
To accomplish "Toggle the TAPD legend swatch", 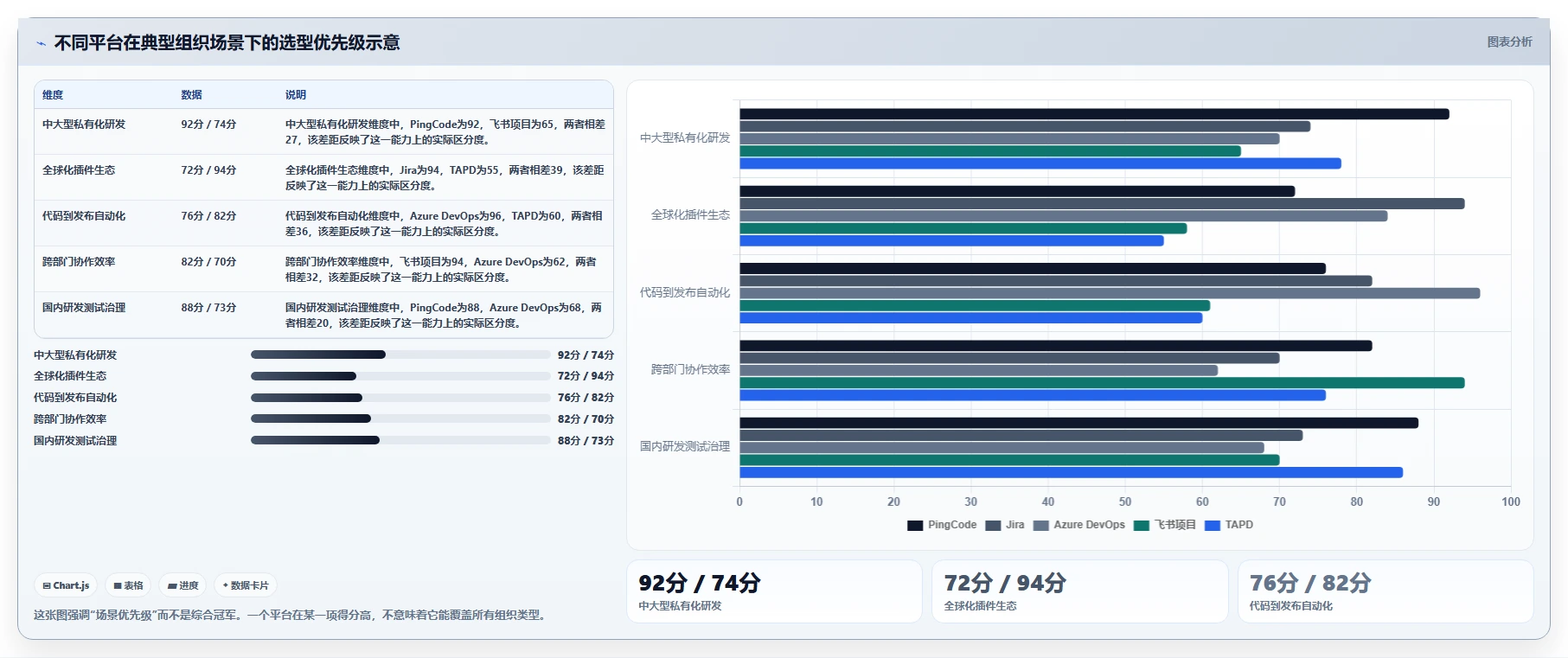I will (x=1213, y=526).
